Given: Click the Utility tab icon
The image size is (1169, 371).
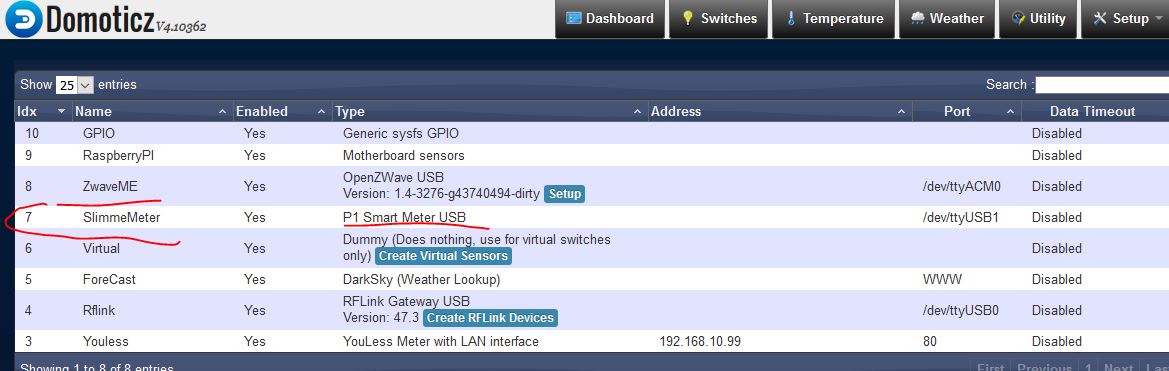Looking at the screenshot, I should (x=1018, y=19).
